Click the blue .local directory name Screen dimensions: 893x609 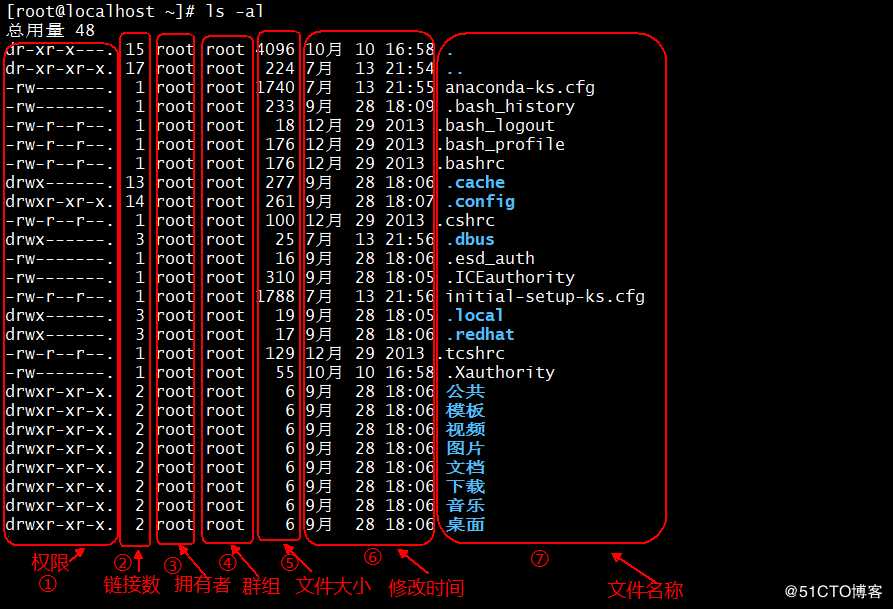point(474,316)
